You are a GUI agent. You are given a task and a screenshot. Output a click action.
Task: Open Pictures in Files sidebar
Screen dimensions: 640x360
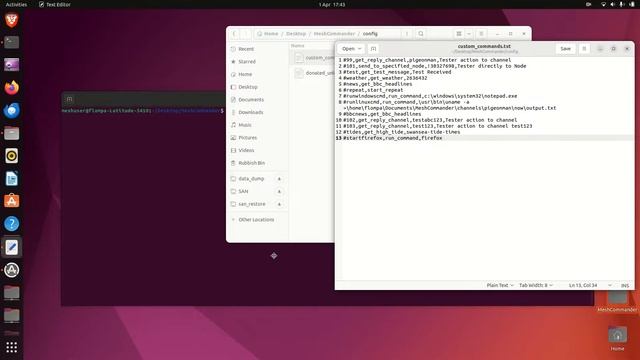pos(257,138)
